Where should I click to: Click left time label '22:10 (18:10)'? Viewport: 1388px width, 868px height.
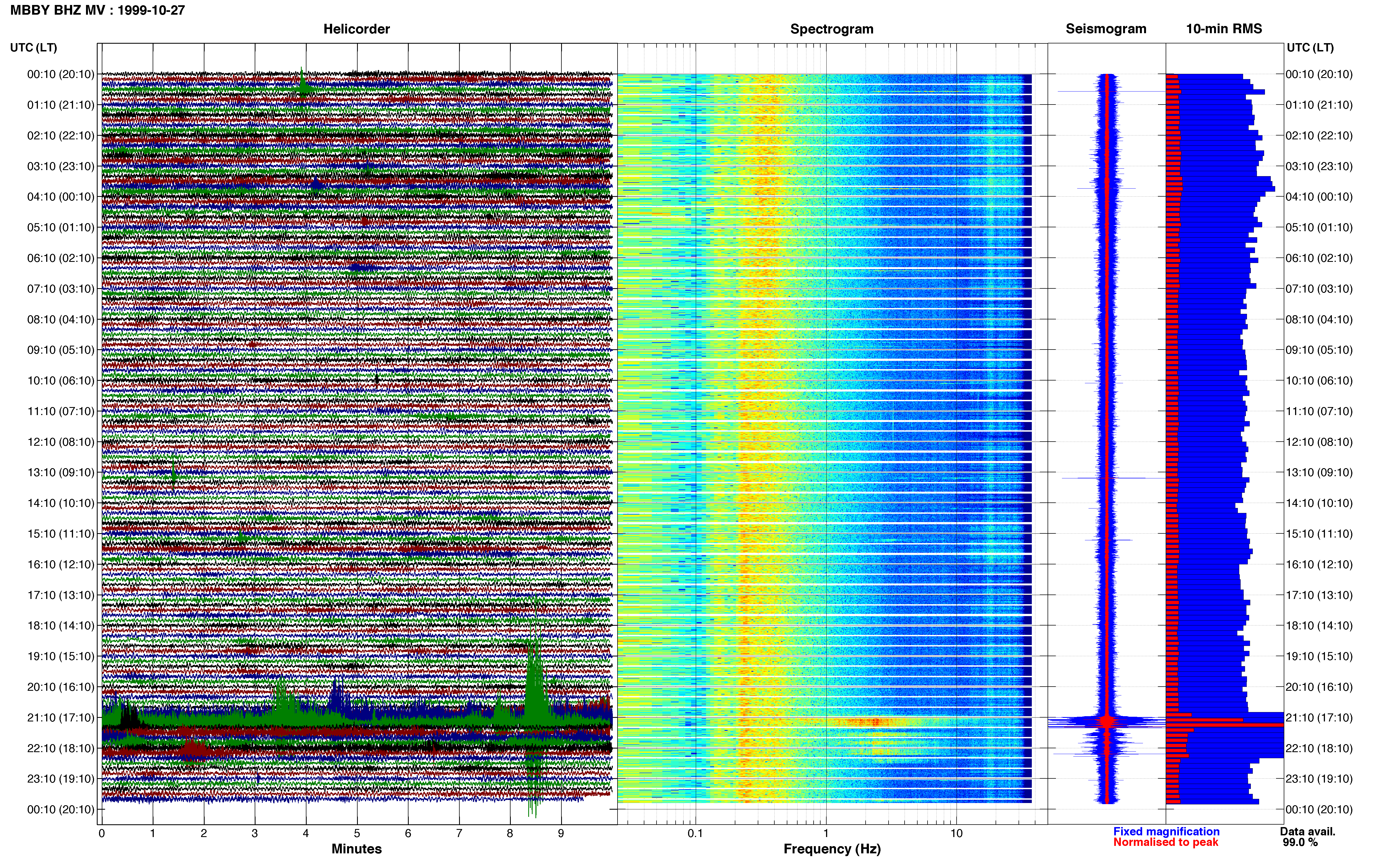click(x=61, y=748)
